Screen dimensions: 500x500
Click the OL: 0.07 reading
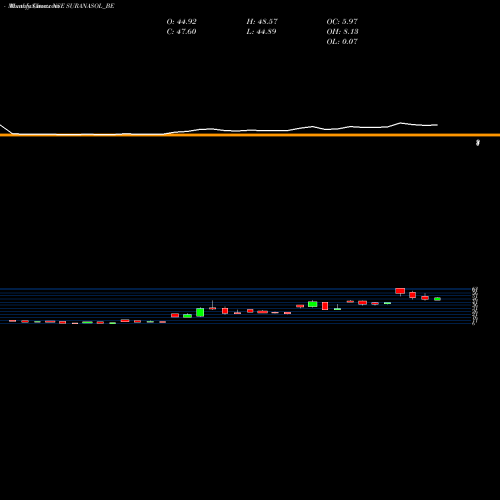pos(342,42)
